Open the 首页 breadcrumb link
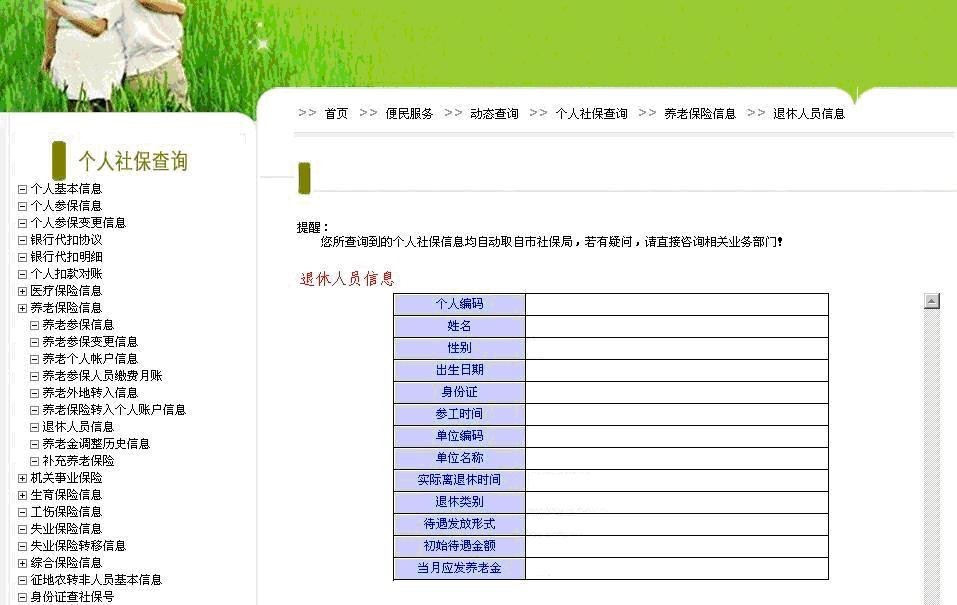 click(335, 113)
